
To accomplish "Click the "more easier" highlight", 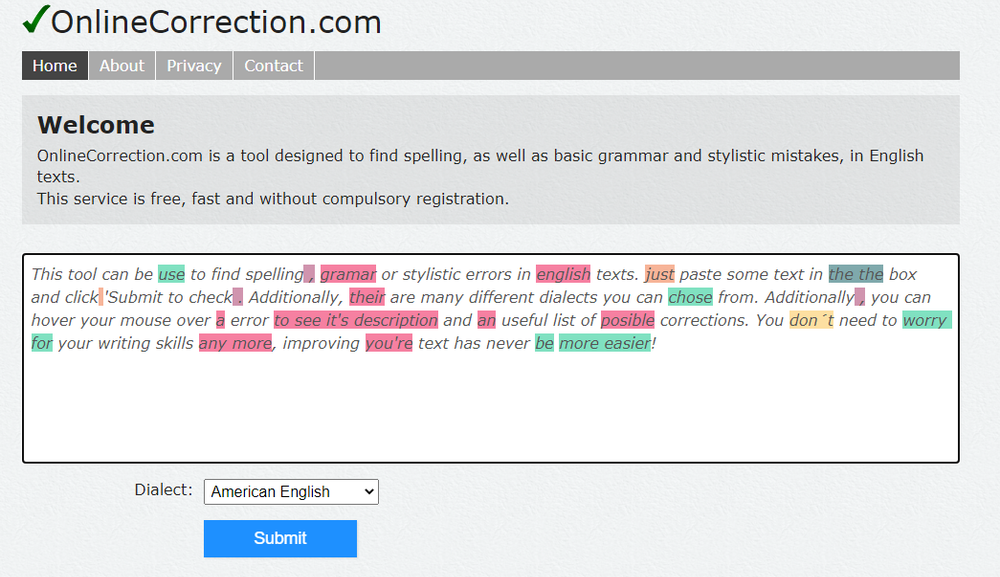I will tap(604, 342).
